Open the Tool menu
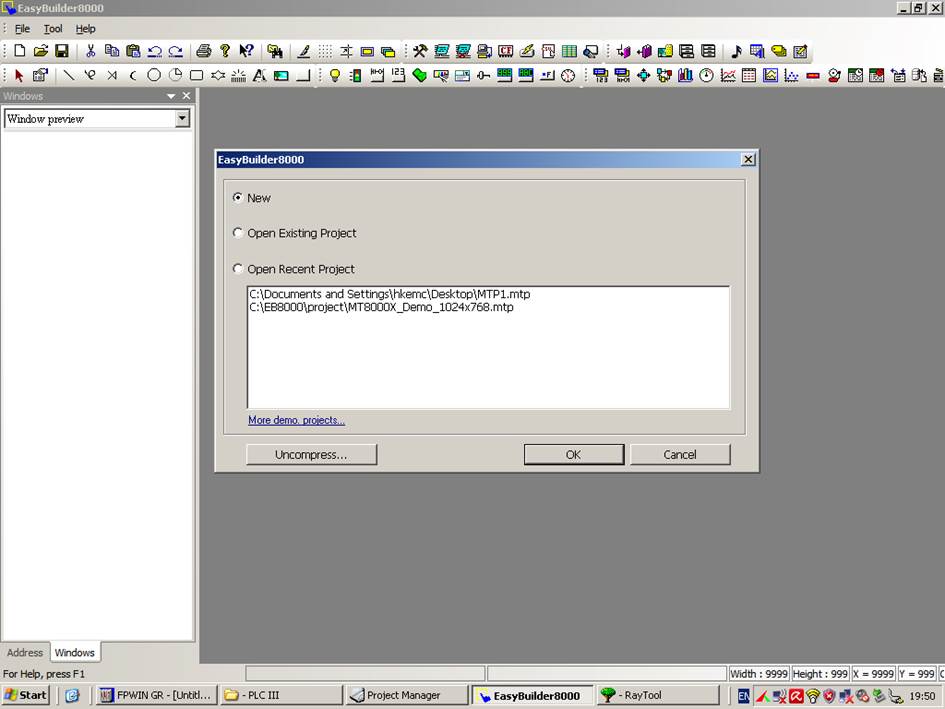The image size is (945, 709). tap(52, 28)
